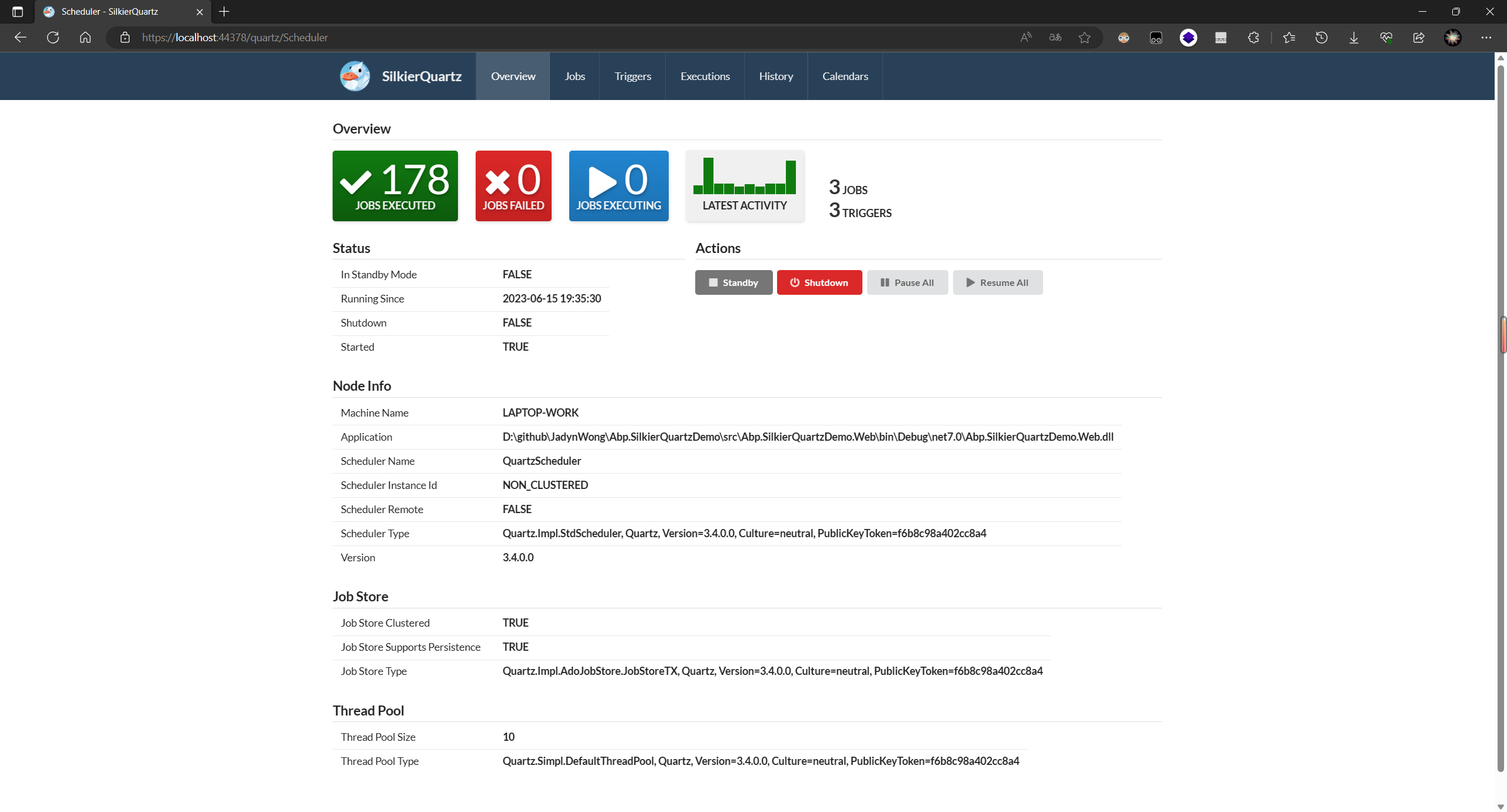
Task: Open the browser history icon
Action: (x=1322, y=38)
